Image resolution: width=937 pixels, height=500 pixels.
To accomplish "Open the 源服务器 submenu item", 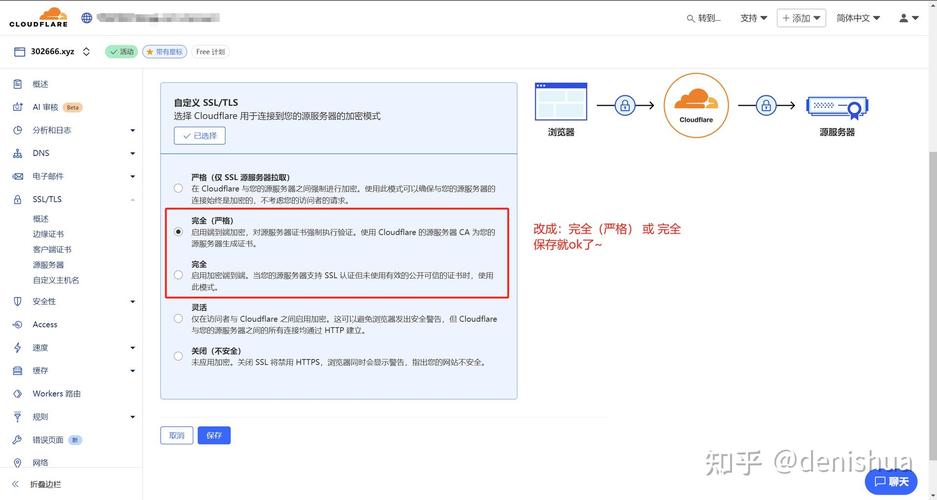I will 48,265.
